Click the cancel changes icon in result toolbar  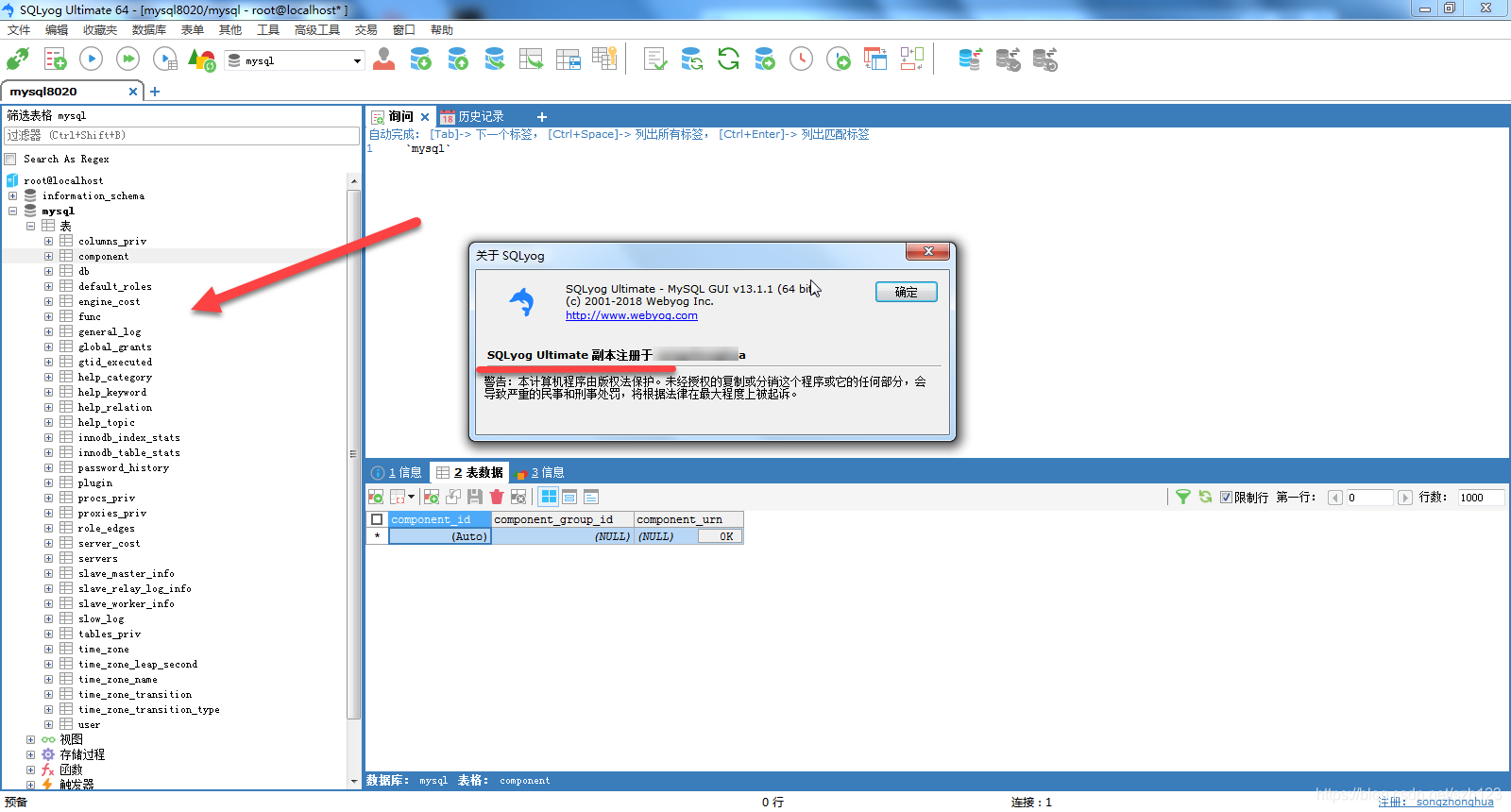click(x=518, y=497)
